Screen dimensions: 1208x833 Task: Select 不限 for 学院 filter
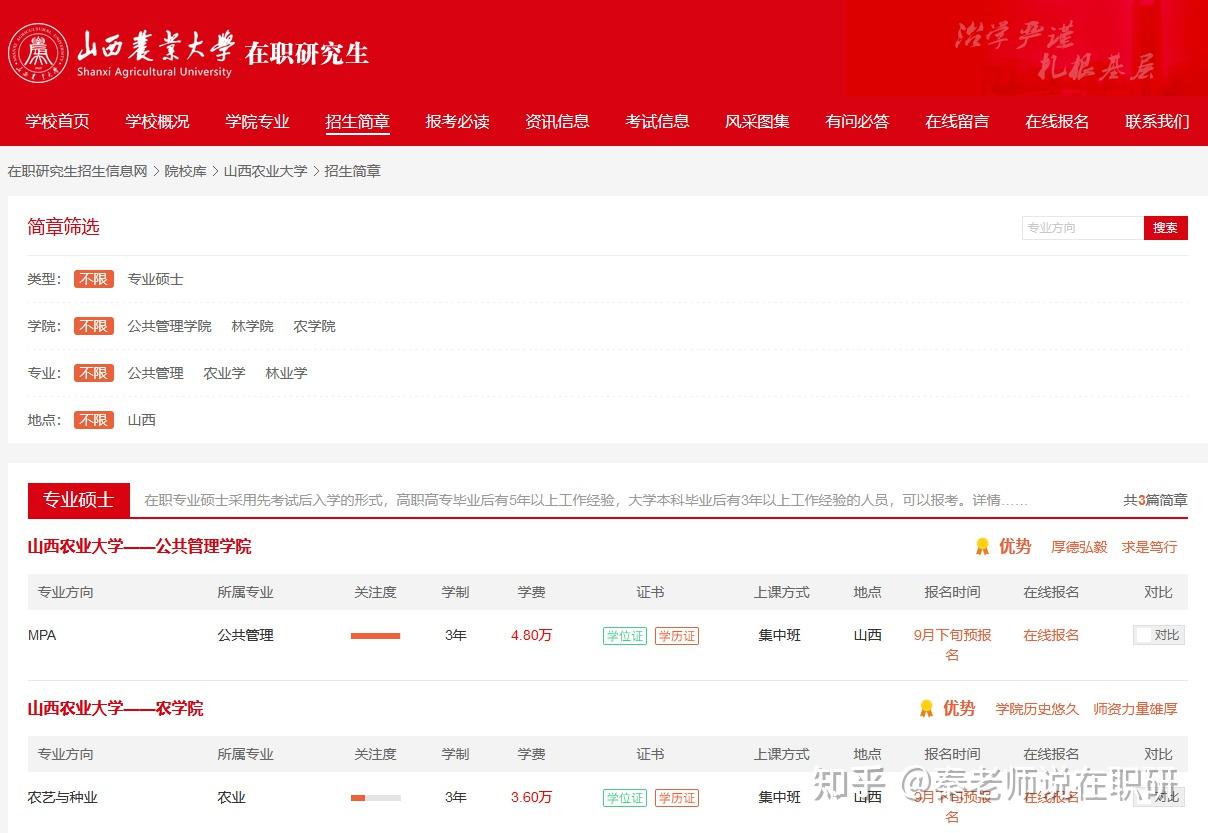(x=94, y=326)
